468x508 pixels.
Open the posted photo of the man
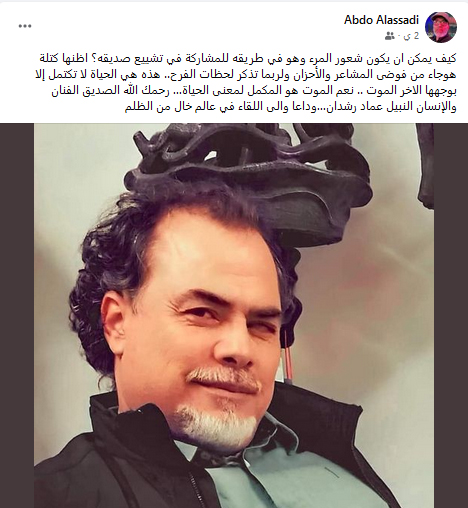234,315
